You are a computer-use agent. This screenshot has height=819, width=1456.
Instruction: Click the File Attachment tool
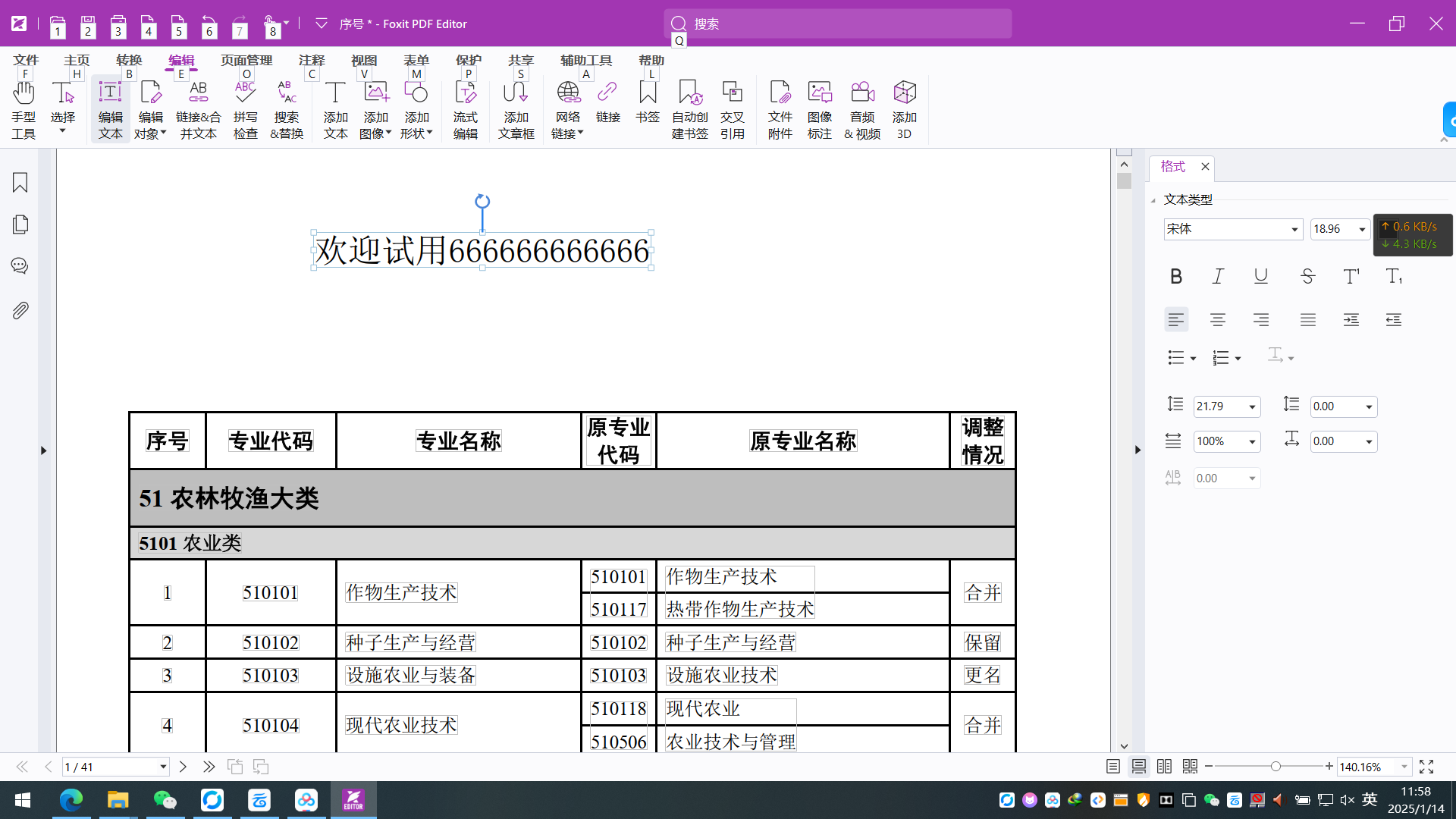(780, 111)
